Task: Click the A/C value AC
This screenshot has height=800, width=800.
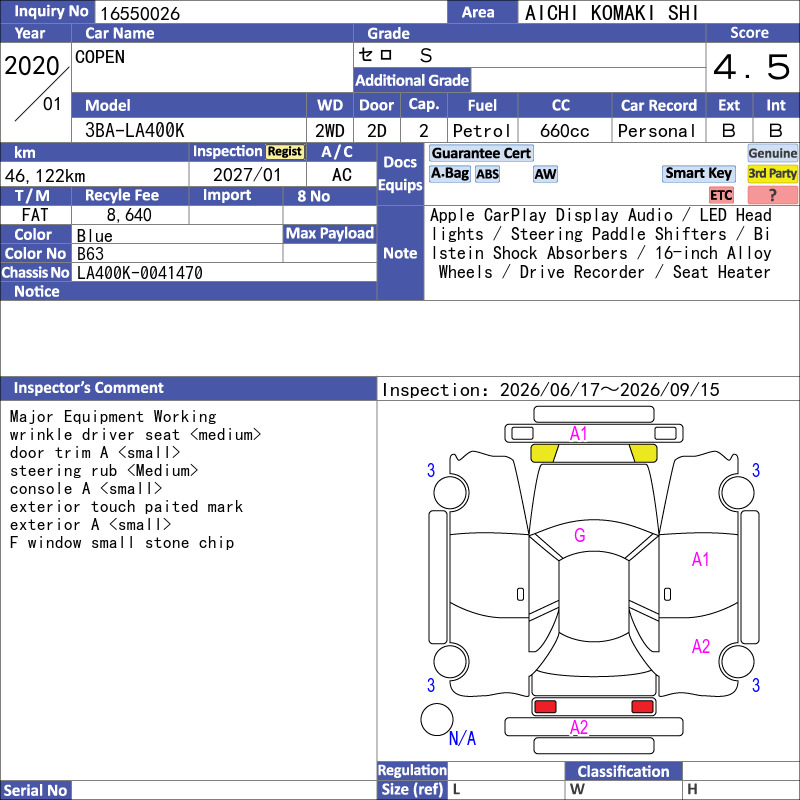Action: pos(342,175)
